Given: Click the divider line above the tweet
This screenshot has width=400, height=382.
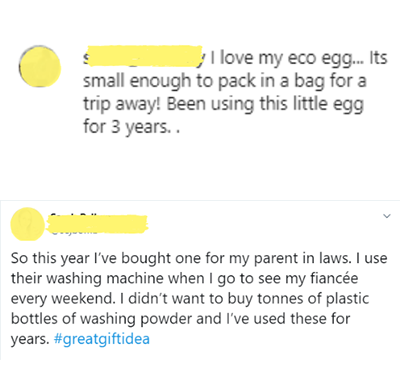Looking at the screenshot, I should [200, 200].
